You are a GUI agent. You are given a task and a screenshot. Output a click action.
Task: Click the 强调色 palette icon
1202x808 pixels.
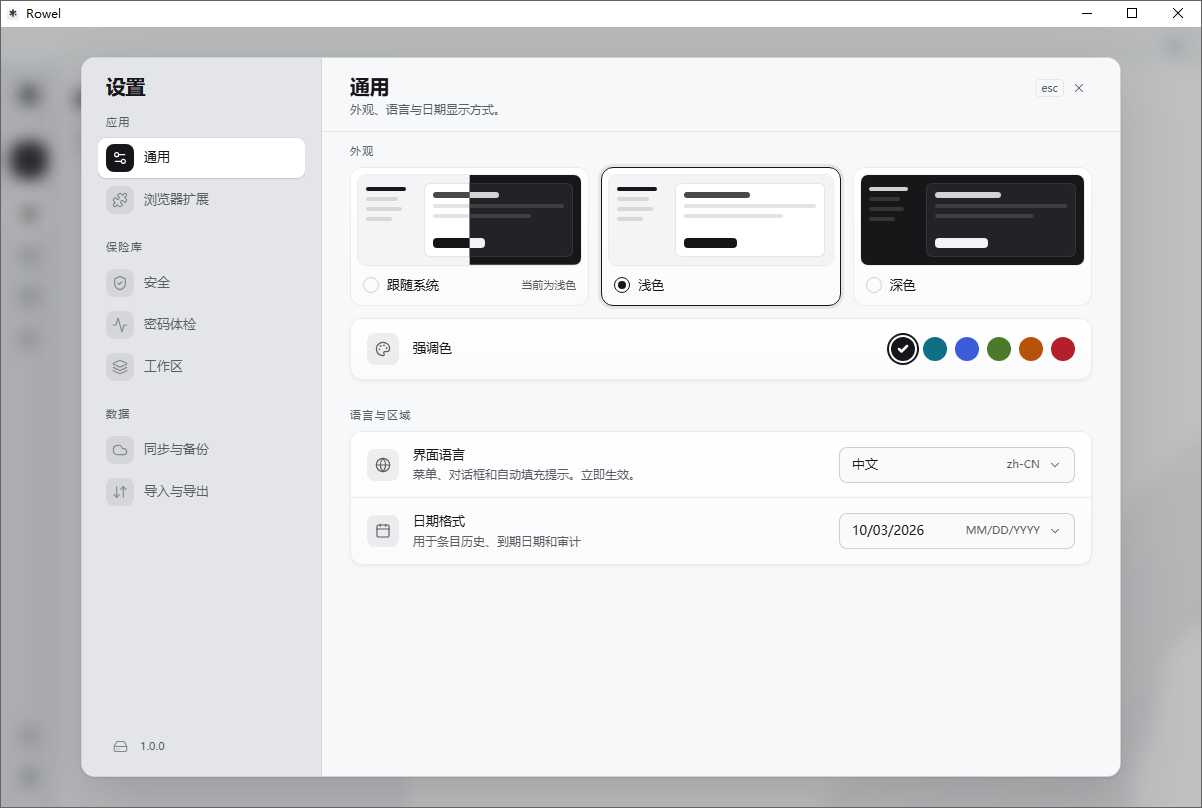(x=383, y=349)
